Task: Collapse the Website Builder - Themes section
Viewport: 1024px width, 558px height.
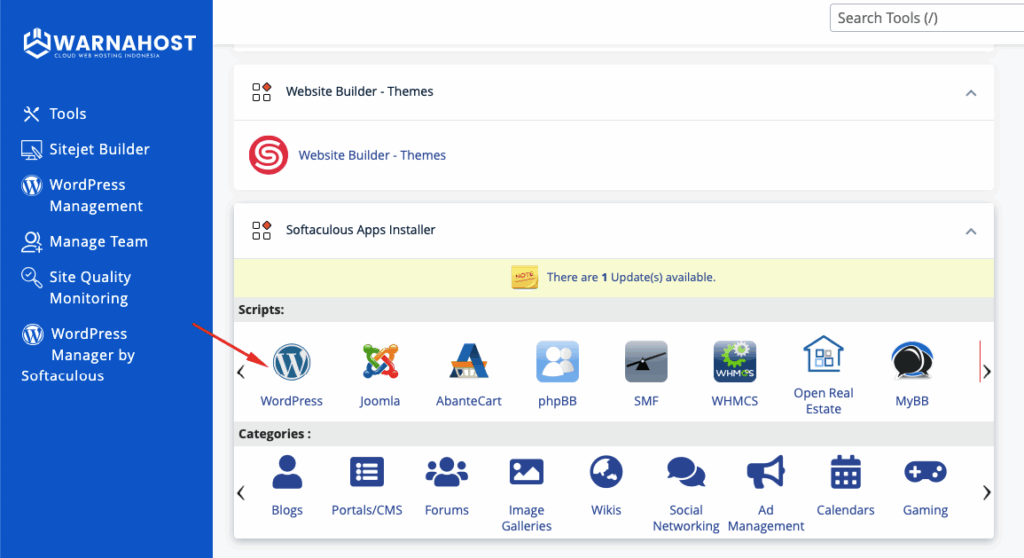Action: (x=971, y=93)
